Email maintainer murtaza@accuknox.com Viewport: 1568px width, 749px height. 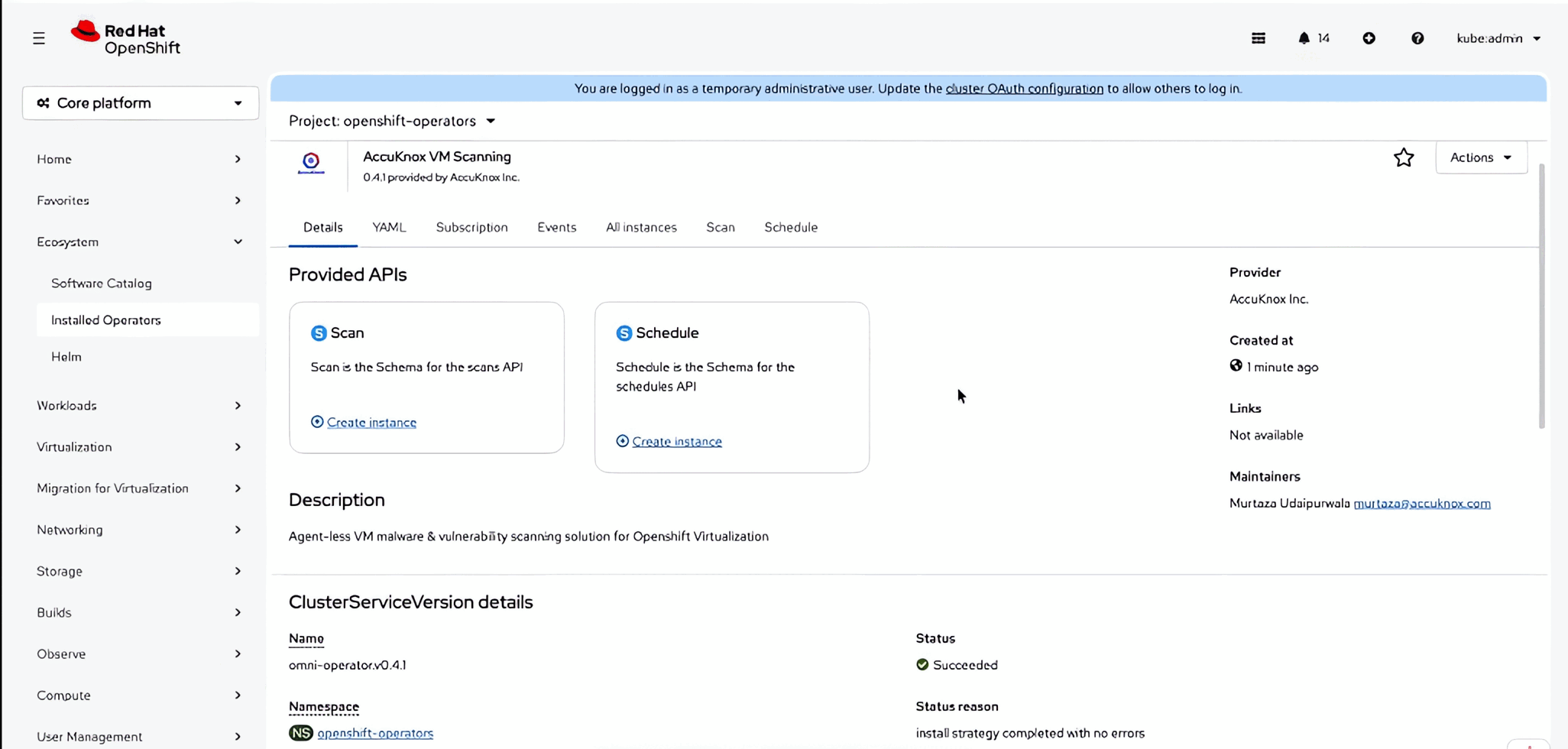(1422, 504)
